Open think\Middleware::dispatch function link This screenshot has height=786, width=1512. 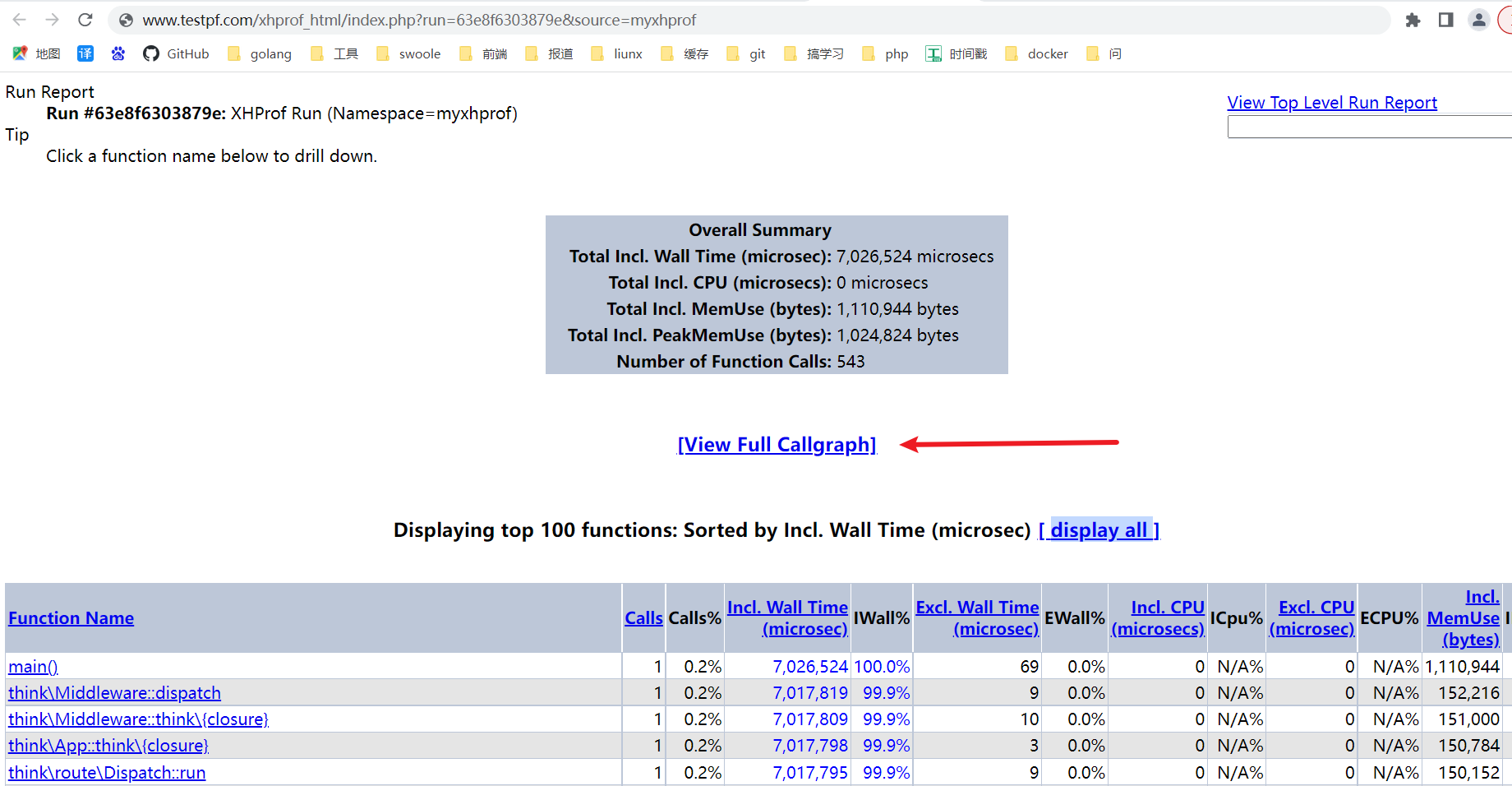[114, 693]
